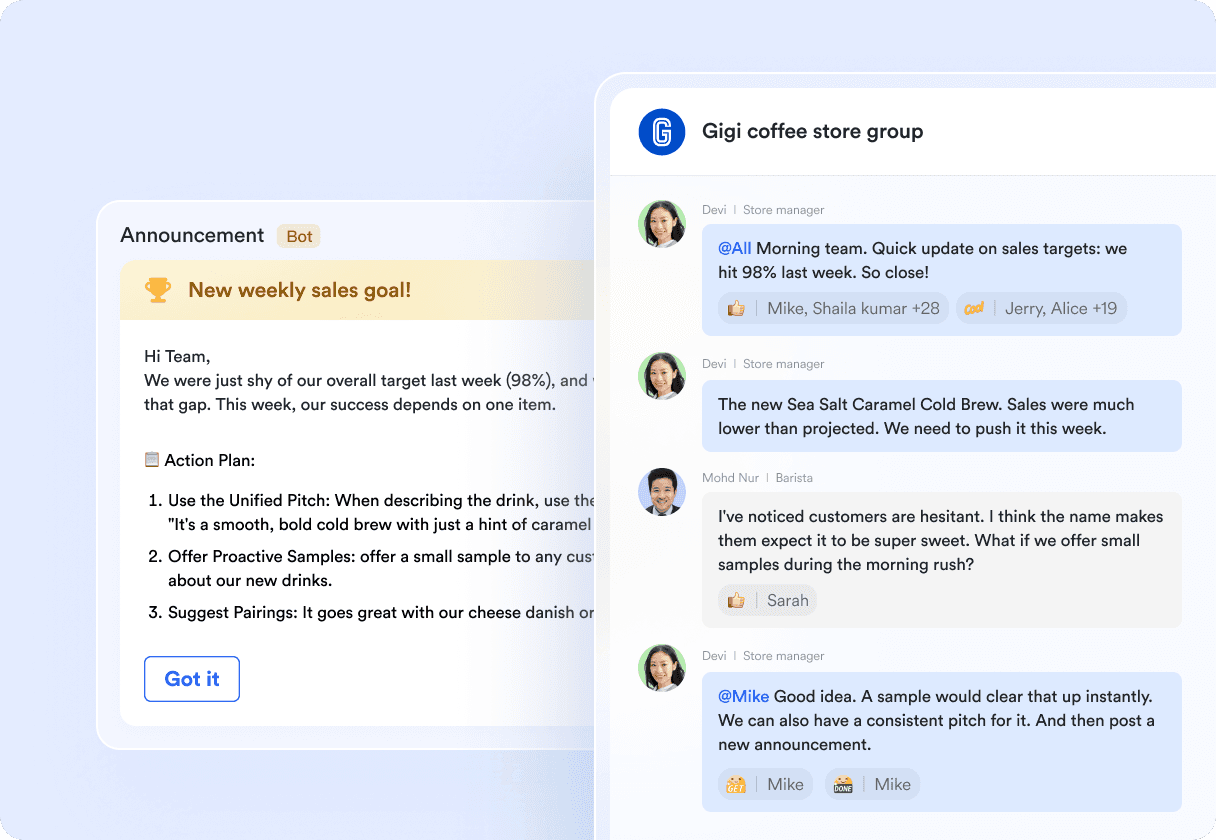Image resolution: width=1216 pixels, height=840 pixels.
Task: Click the Mohd Nur Barista label
Action: coord(757,478)
